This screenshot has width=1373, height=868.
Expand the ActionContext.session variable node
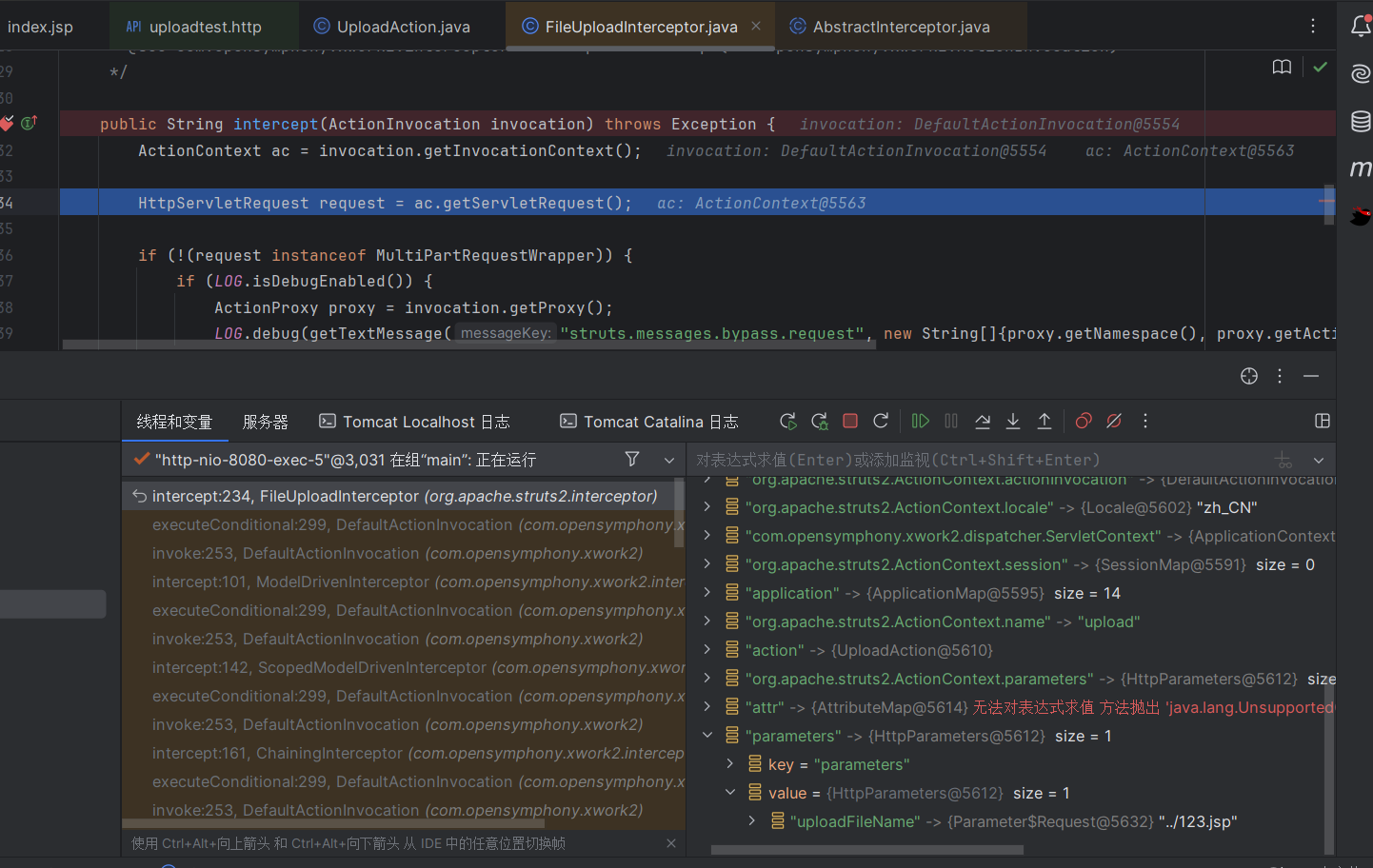pyautogui.click(x=706, y=564)
